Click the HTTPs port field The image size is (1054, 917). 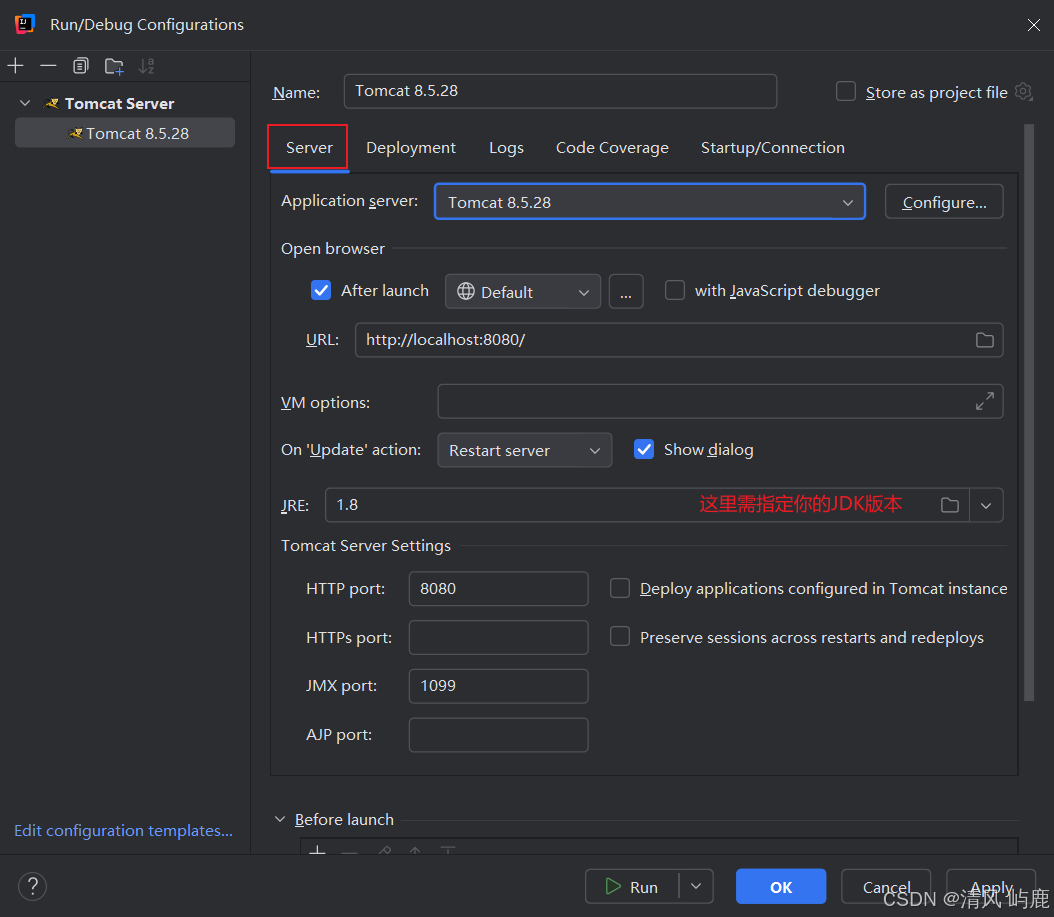coord(498,637)
